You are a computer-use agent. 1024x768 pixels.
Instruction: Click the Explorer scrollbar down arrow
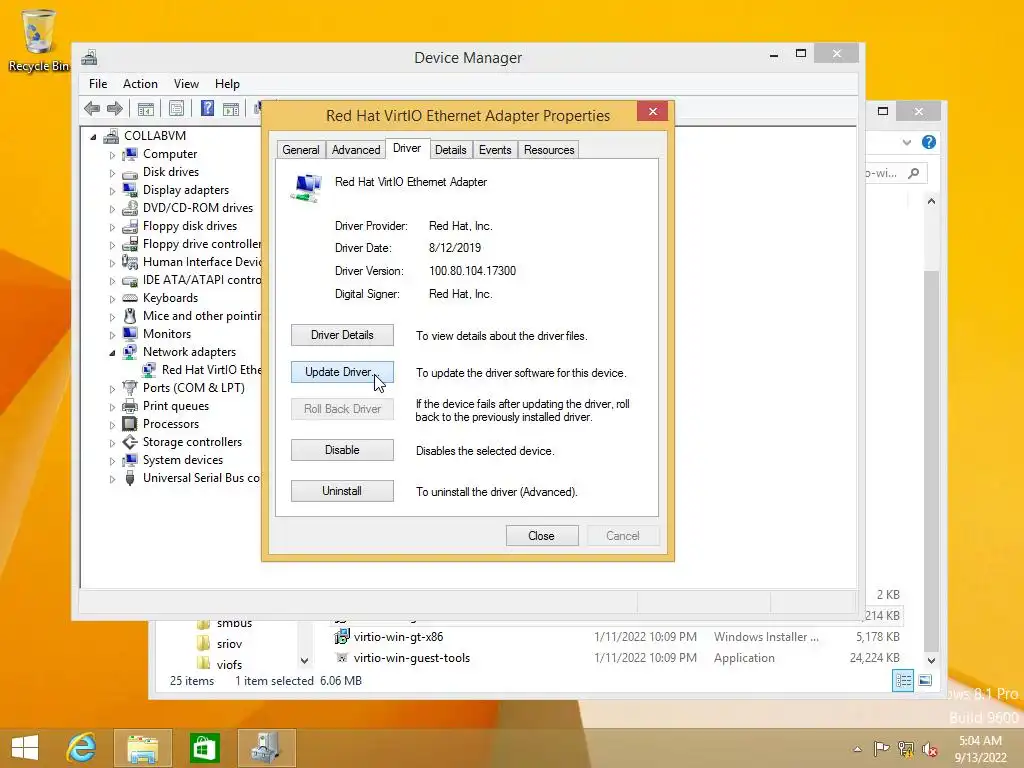[x=931, y=660]
